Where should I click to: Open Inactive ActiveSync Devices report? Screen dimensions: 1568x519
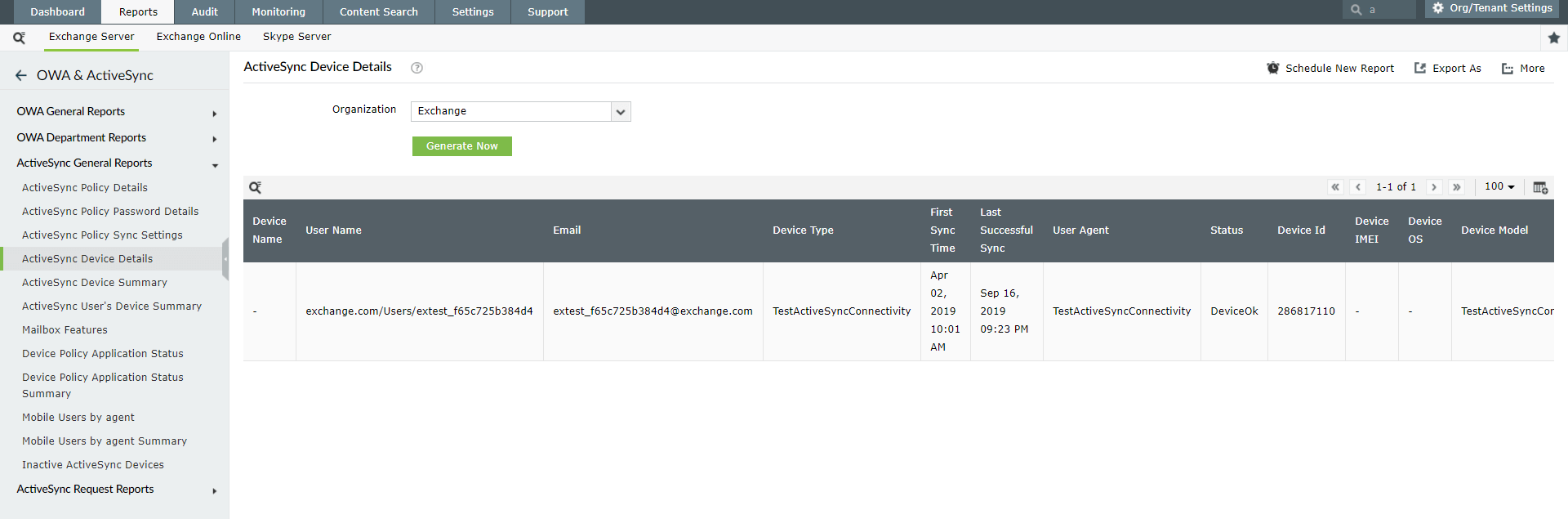[93, 465]
